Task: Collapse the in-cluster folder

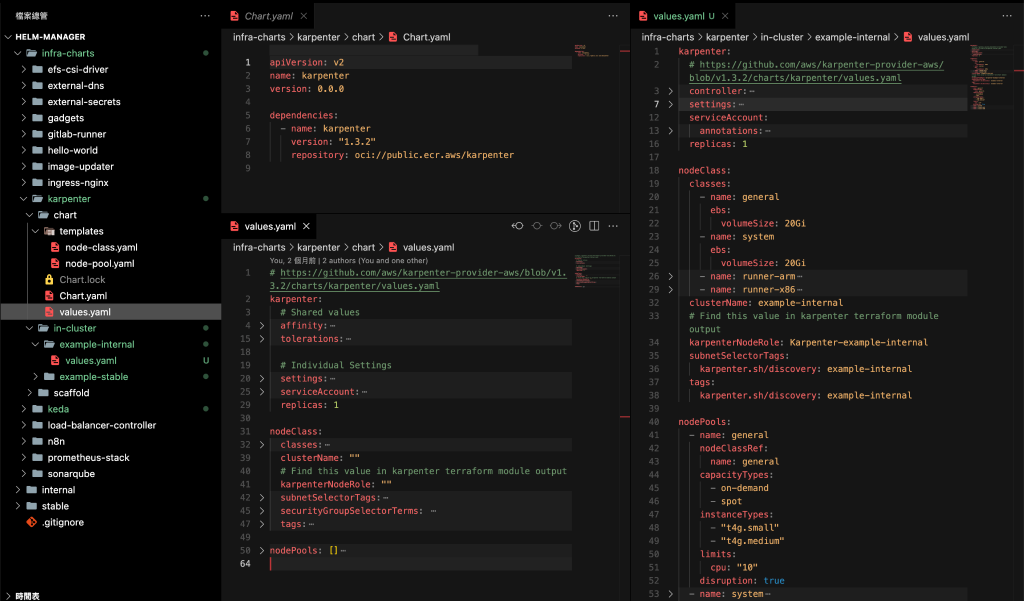Action: tap(29, 328)
